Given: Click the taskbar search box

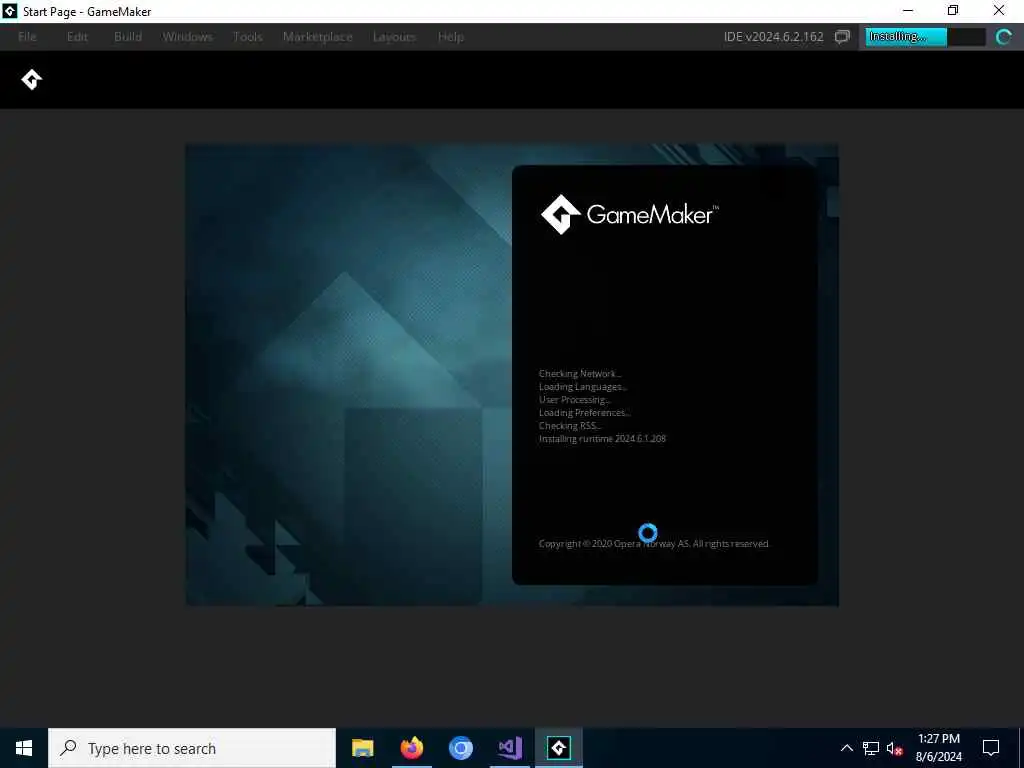Looking at the screenshot, I should point(192,748).
